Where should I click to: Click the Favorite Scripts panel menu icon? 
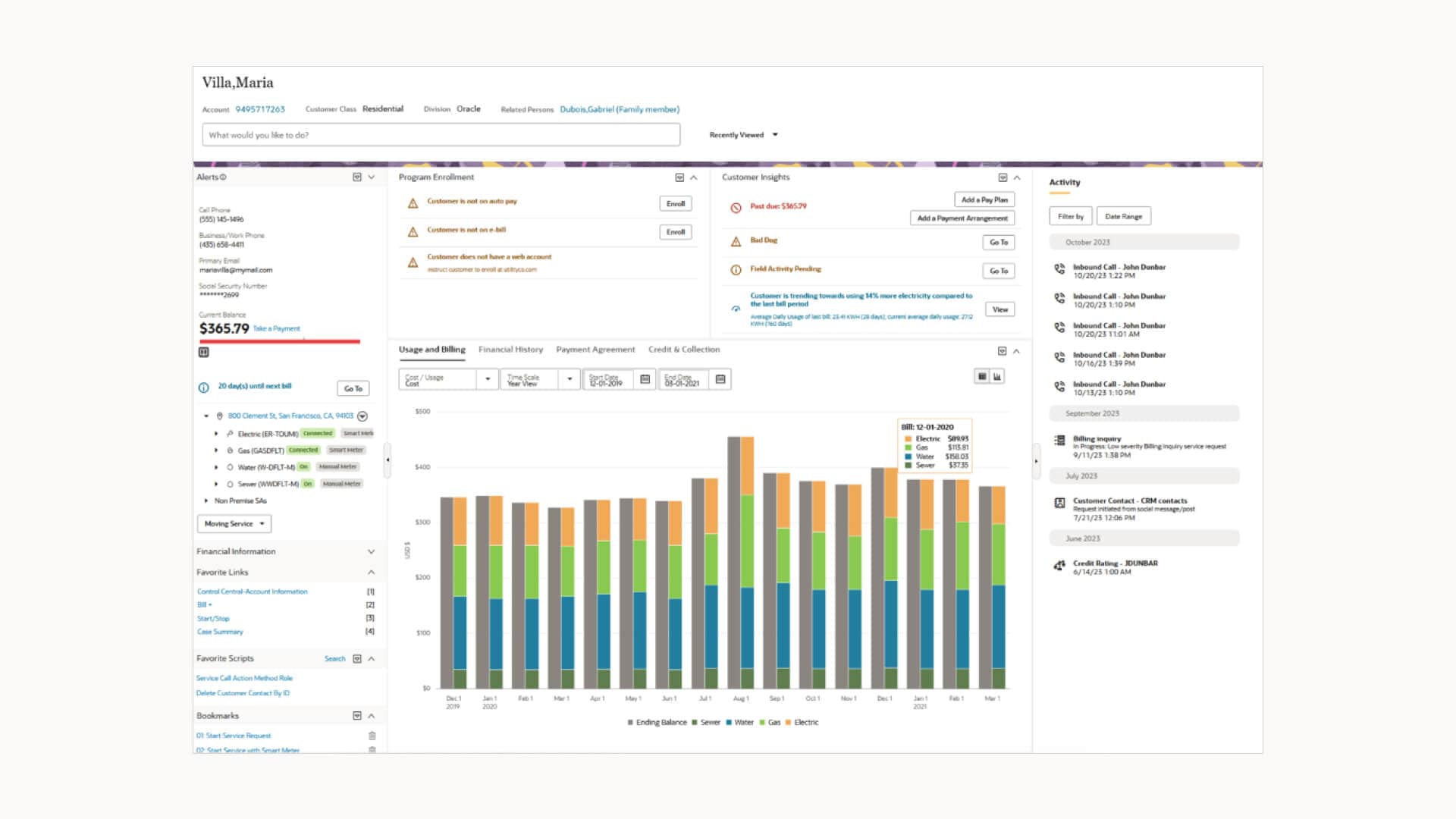357,659
